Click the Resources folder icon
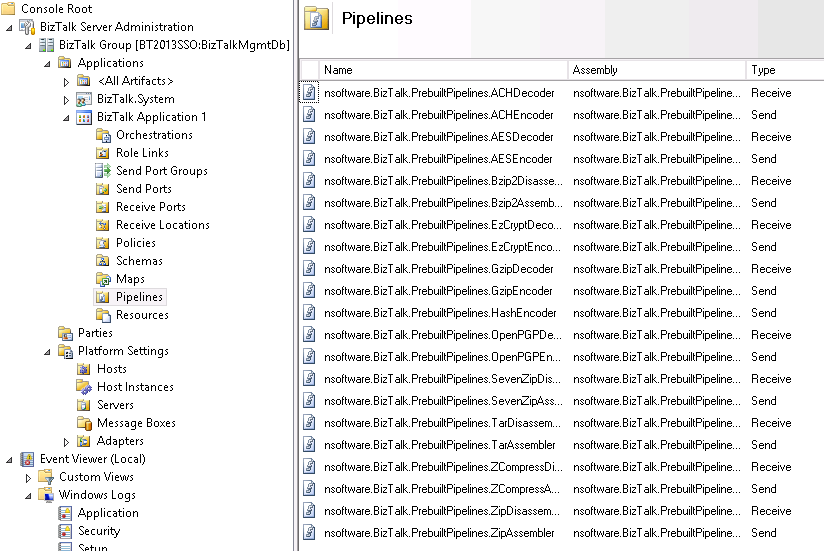Viewport: 824px width, 551px height. 103,315
